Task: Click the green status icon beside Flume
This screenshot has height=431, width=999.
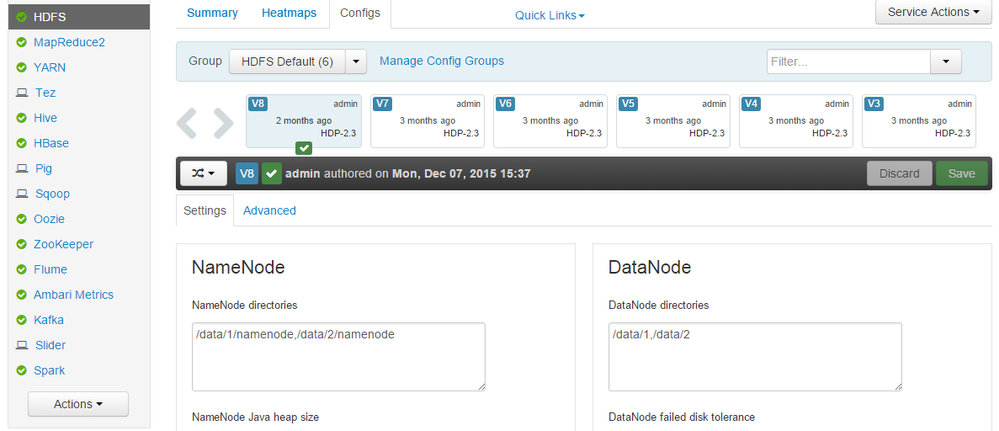Action: [22, 270]
